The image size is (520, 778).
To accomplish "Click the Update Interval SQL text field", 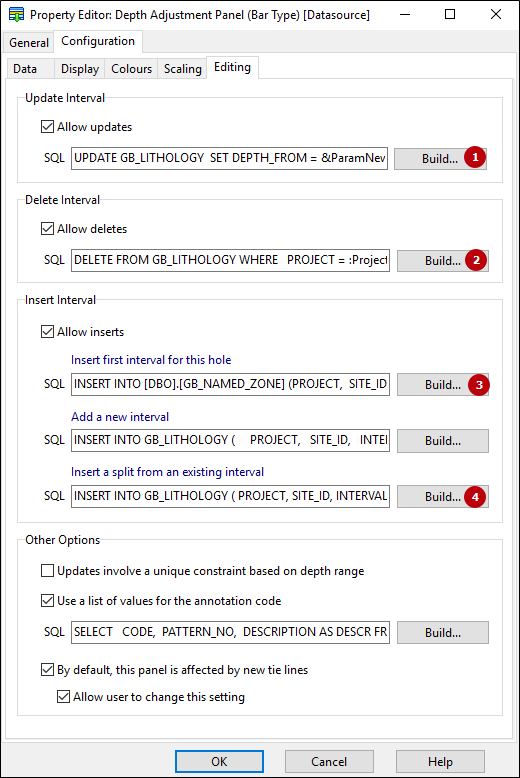I will pyautogui.click(x=229, y=158).
